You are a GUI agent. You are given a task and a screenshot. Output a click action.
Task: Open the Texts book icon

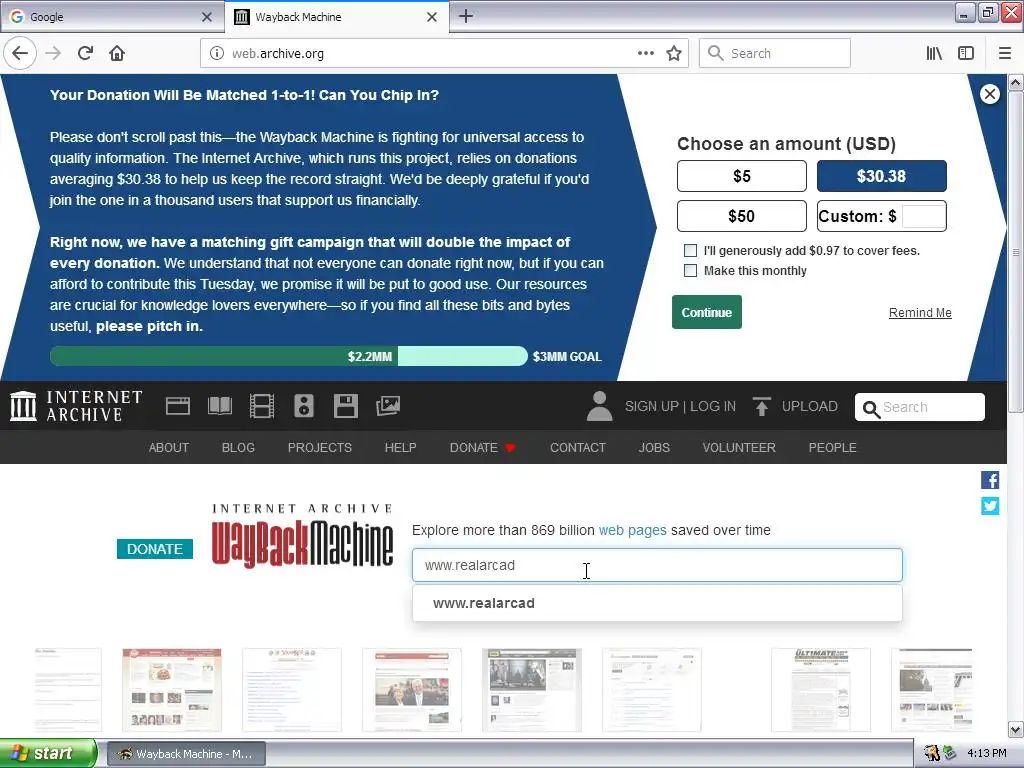220,406
